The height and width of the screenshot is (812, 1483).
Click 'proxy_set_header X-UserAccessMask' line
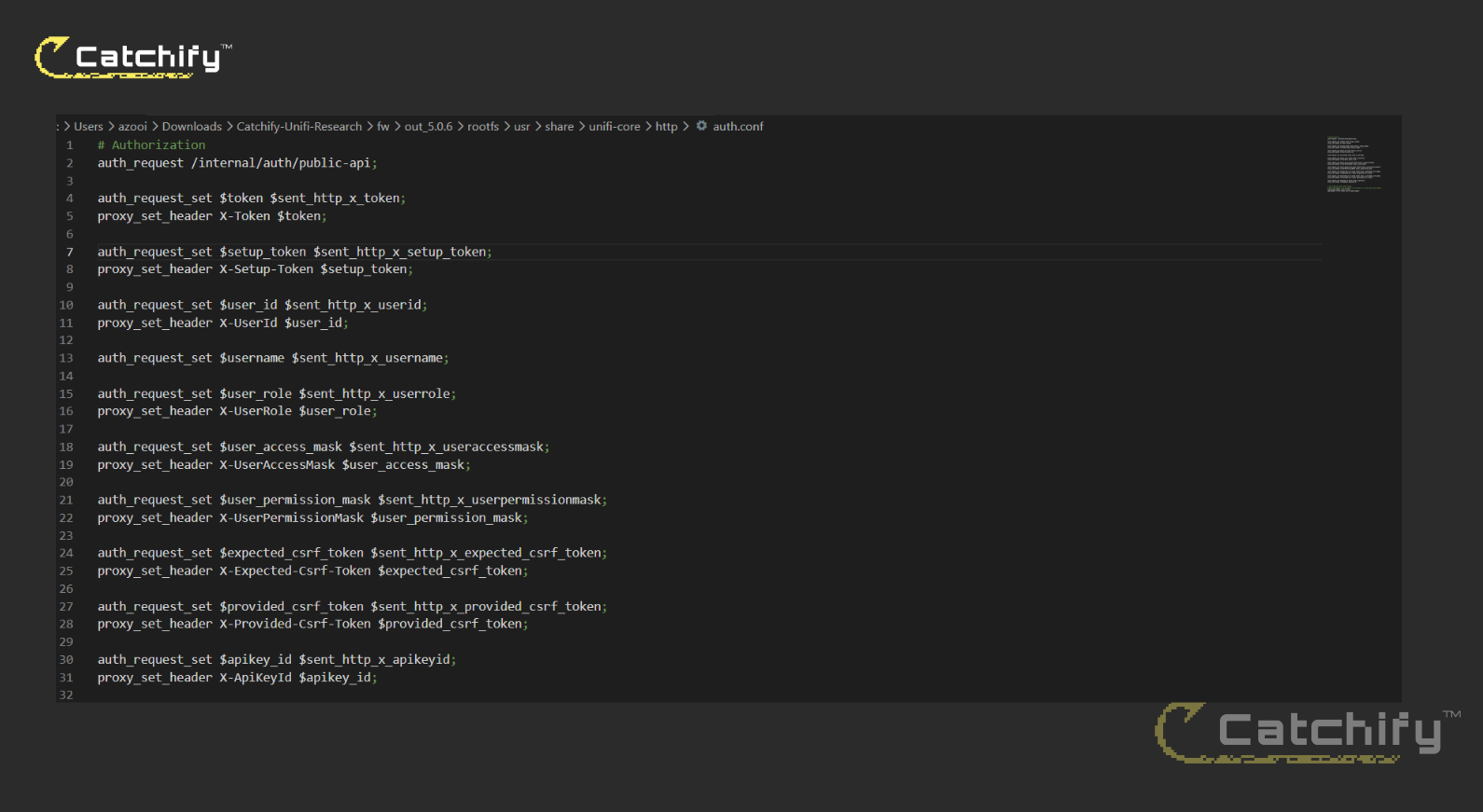tap(284, 465)
